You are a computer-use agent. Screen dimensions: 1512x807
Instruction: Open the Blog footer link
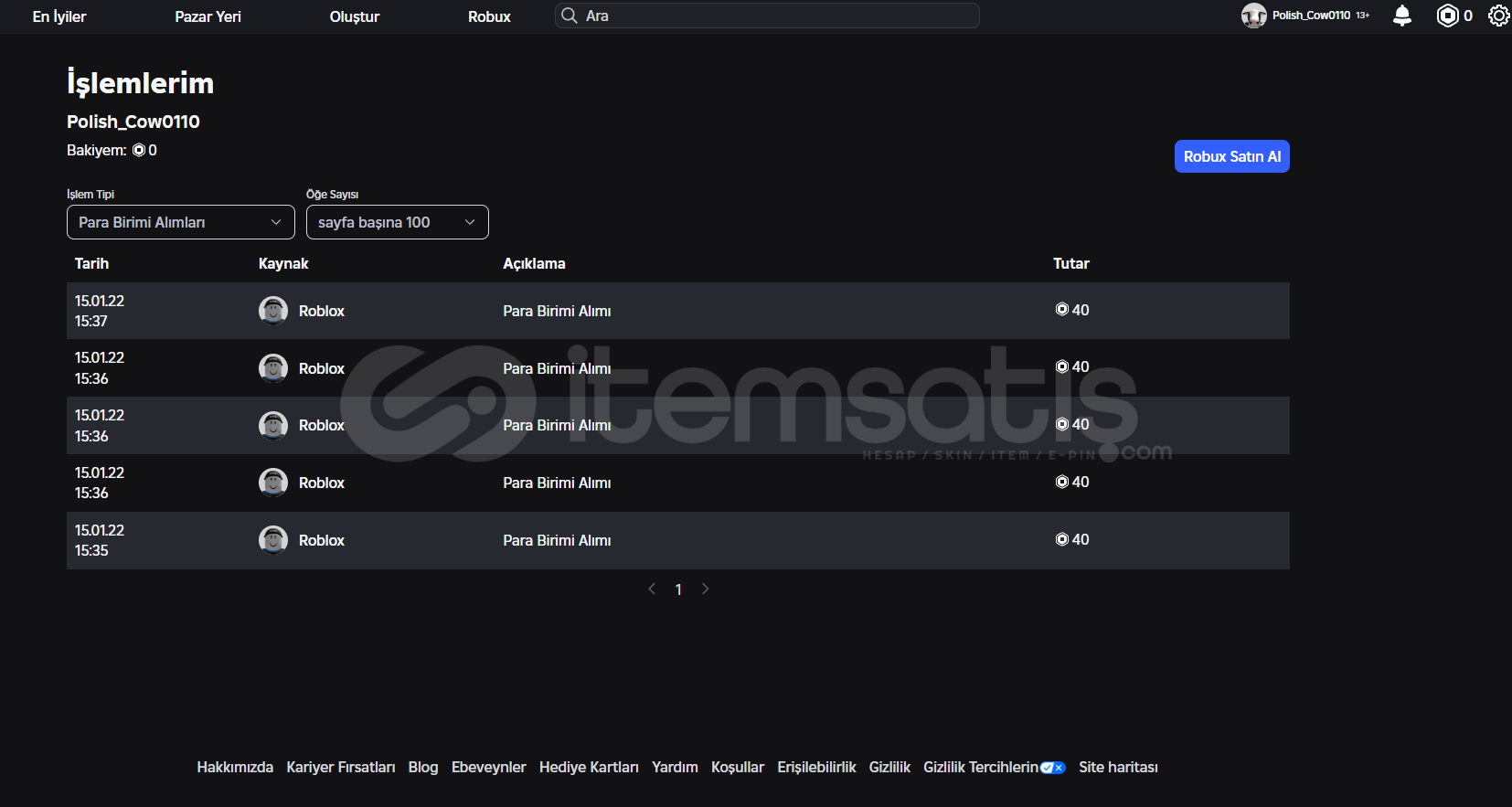pyautogui.click(x=423, y=768)
